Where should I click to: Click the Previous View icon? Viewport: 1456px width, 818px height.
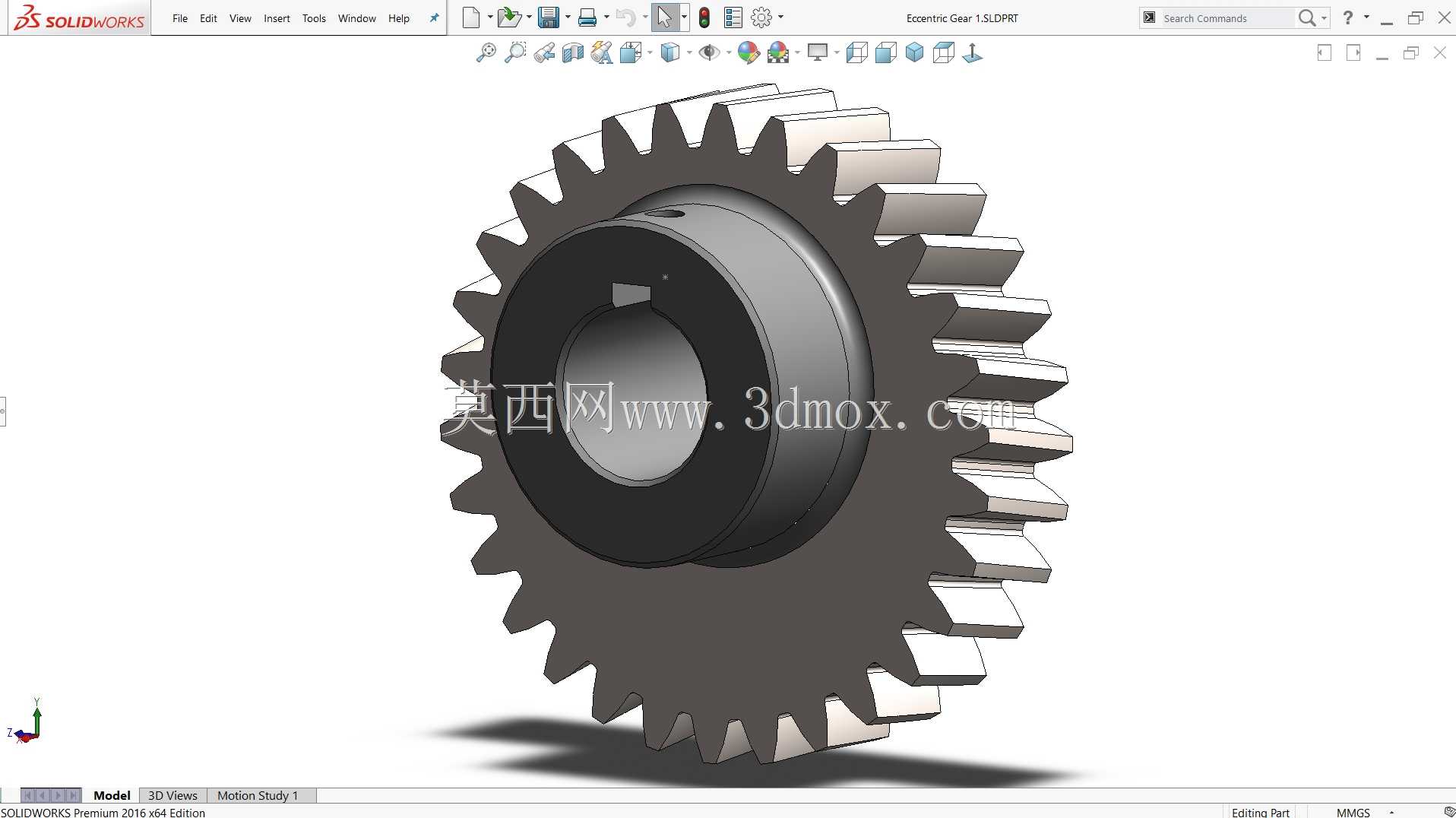544,52
